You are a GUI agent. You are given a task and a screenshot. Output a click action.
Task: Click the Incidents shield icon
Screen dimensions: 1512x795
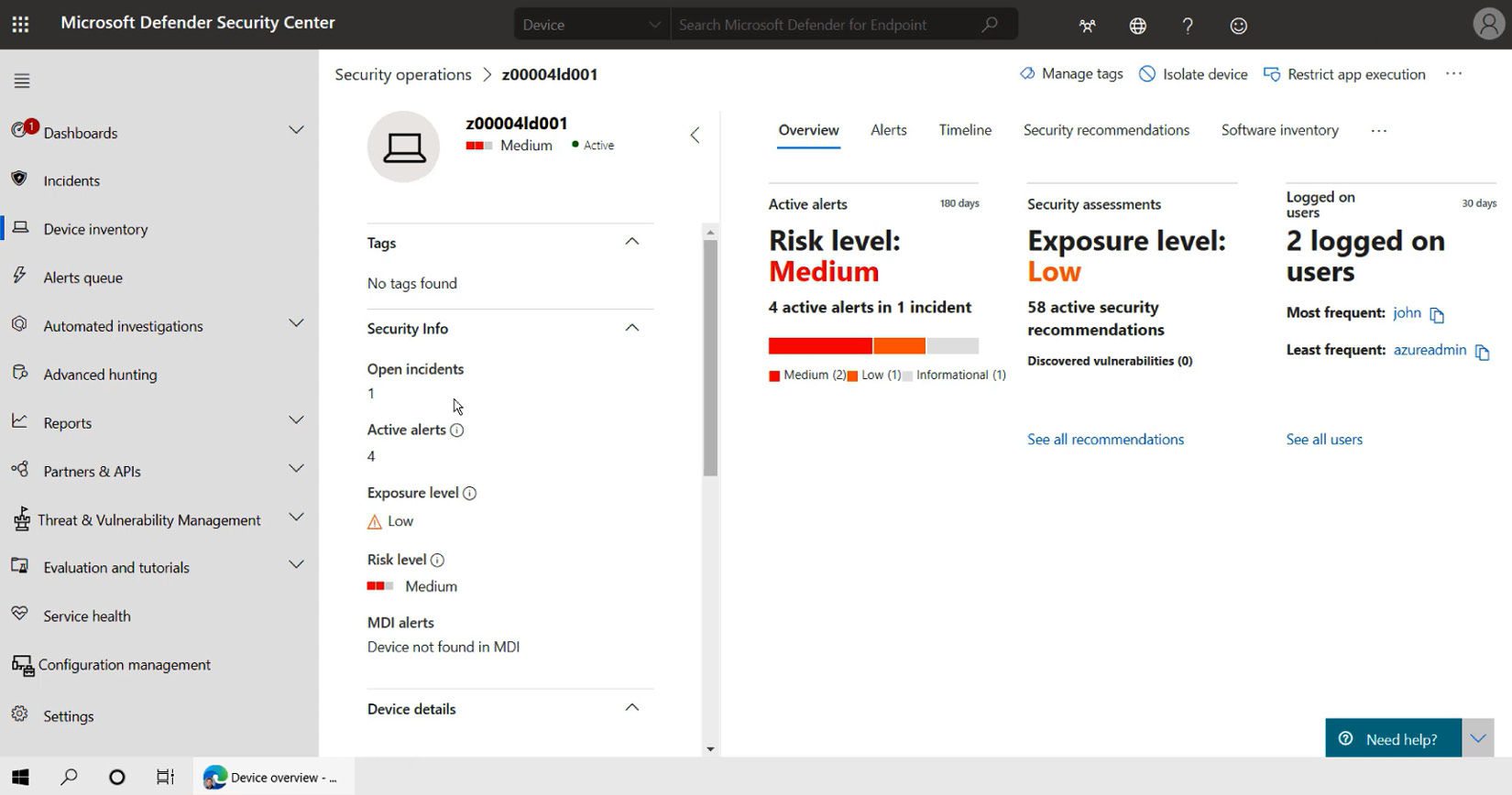19,179
